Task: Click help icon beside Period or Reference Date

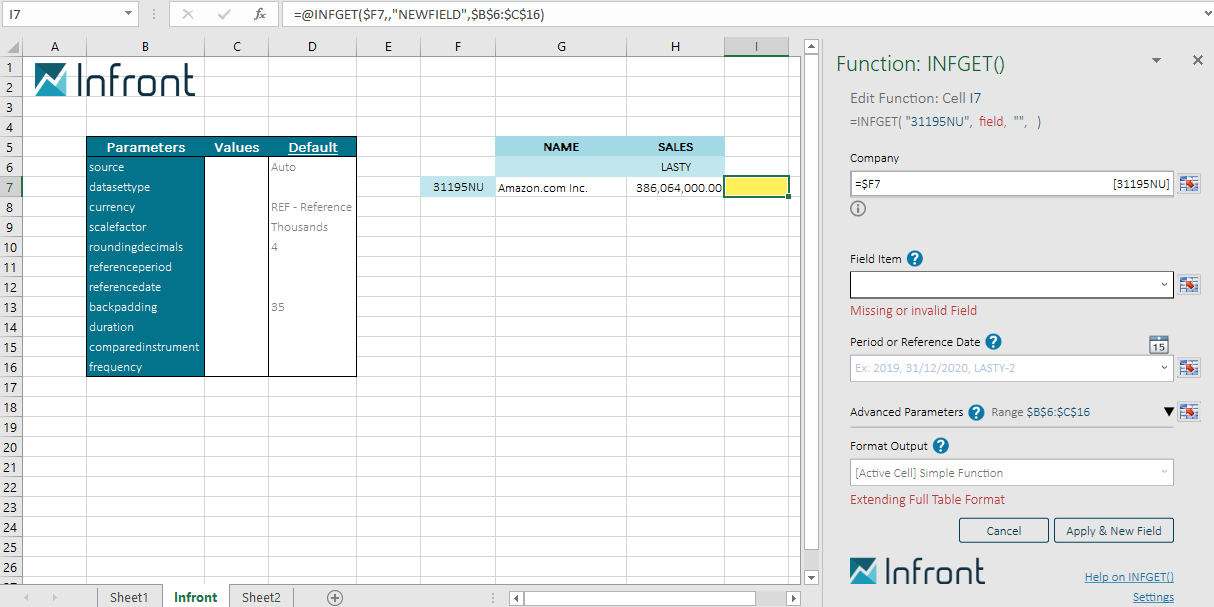Action: [993, 341]
